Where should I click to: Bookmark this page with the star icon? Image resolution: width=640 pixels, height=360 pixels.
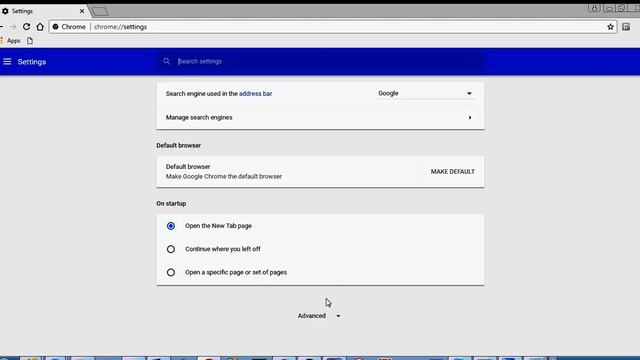[610, 27]
